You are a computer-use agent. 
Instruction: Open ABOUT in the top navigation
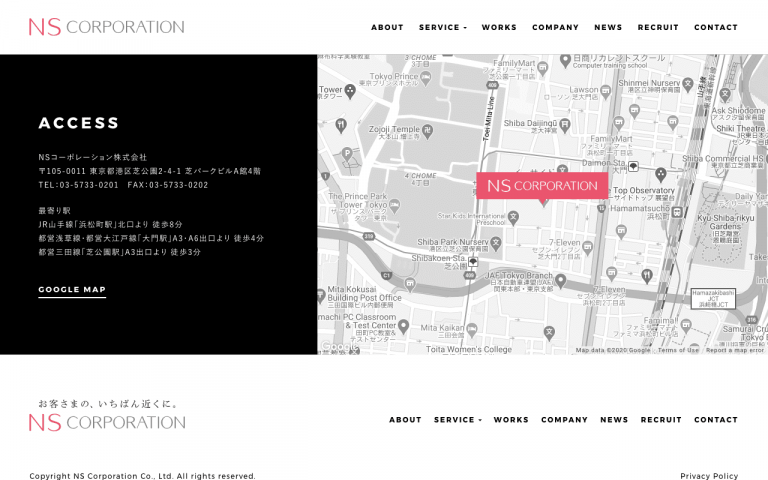(387, 27)
